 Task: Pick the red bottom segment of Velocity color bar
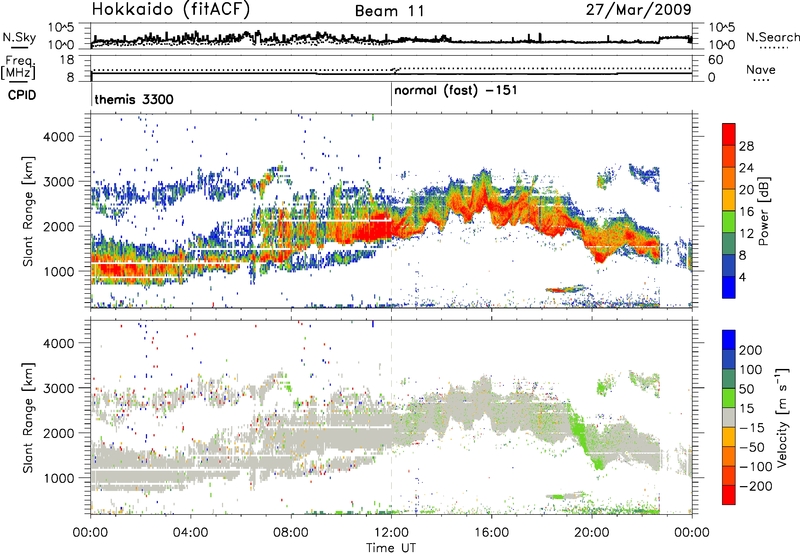[729, 495]
